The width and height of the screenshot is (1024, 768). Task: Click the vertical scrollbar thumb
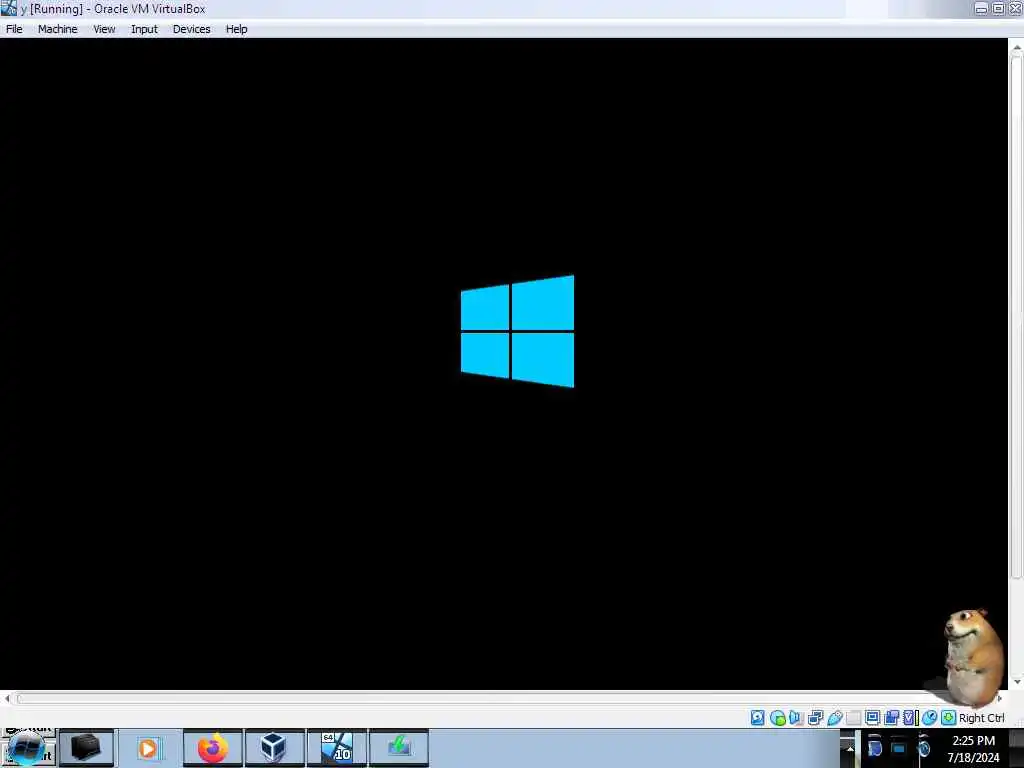click(1016, 317)
